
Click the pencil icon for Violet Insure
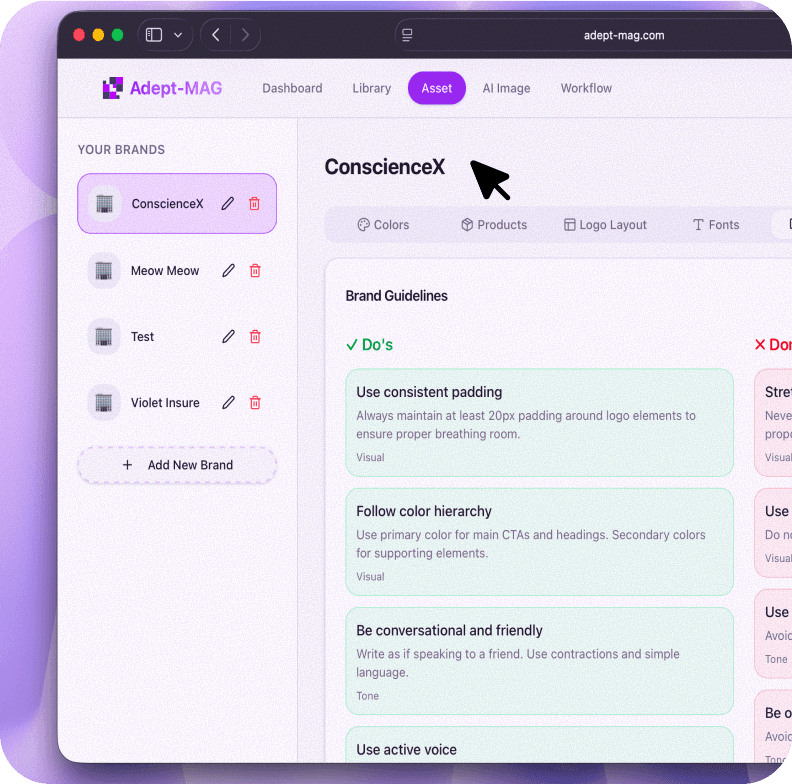pyautogui.click(x=229, y=403)
